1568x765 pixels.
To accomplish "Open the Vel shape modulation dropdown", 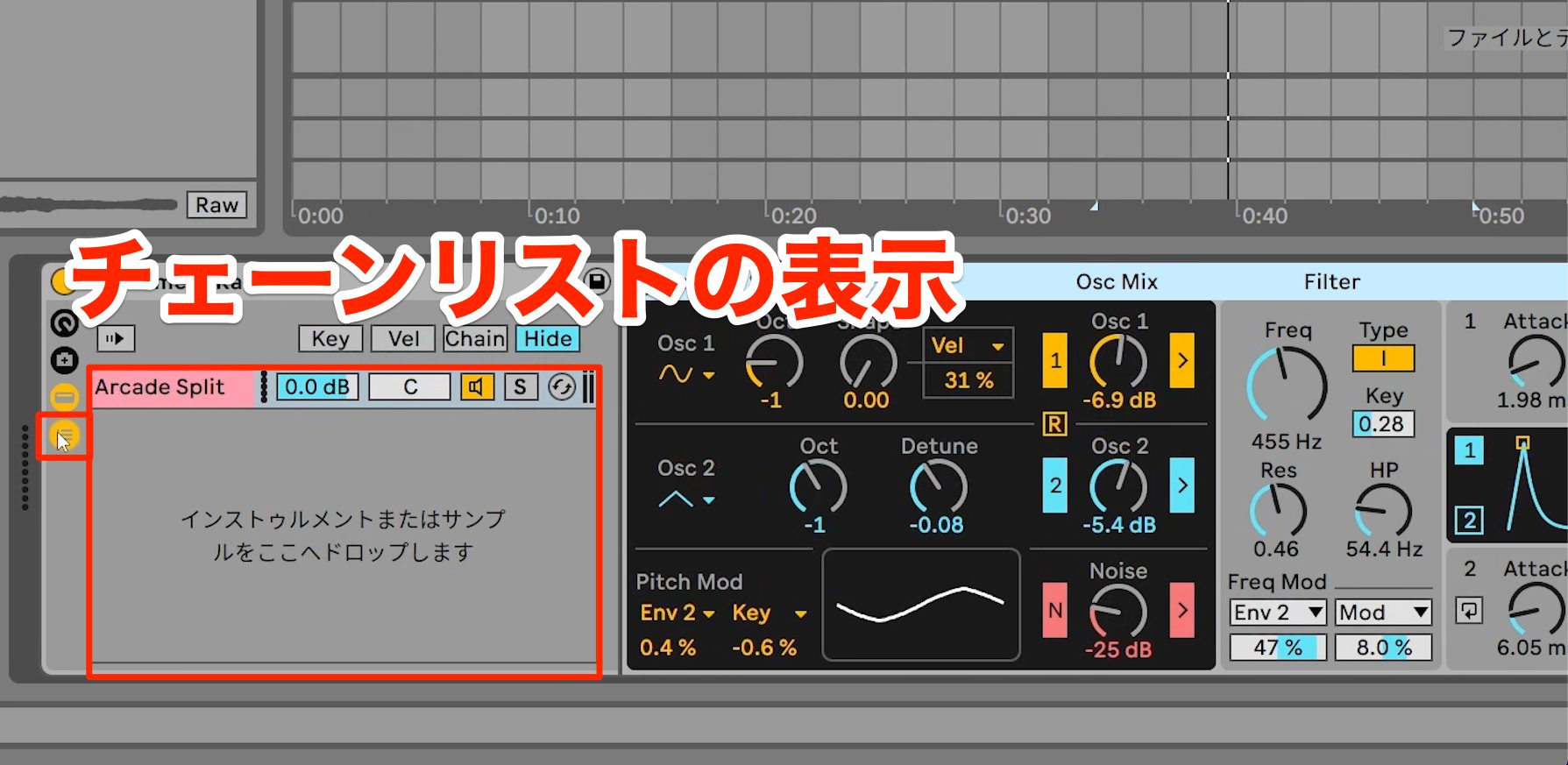I will tap(968, 345).
